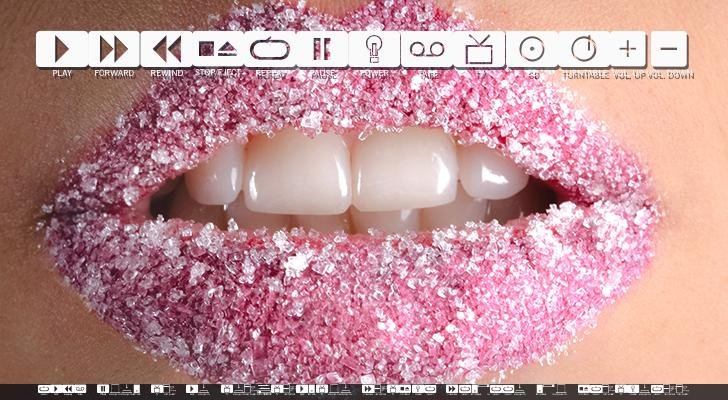Raise volume with the plus button
728x400 pixels.
coord(627,48)
